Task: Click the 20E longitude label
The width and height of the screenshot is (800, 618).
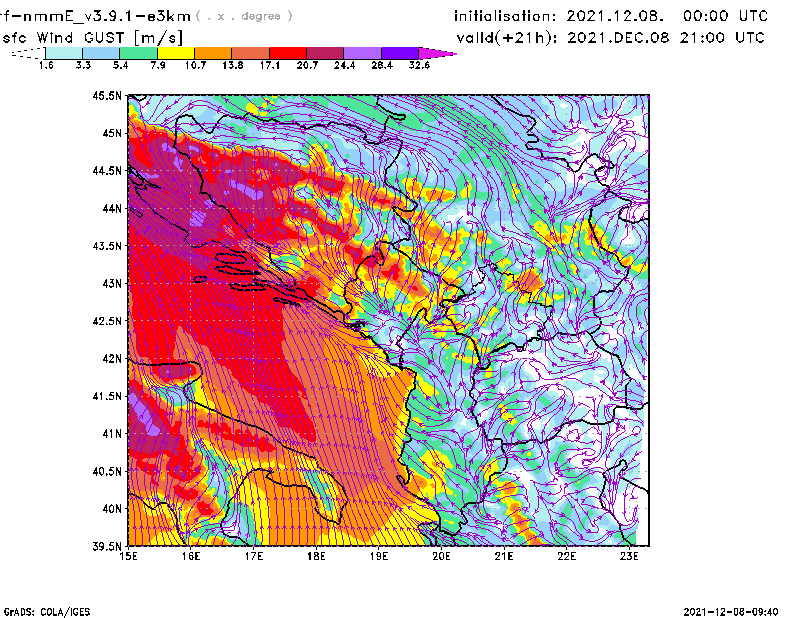Action: tap(441, 556)
